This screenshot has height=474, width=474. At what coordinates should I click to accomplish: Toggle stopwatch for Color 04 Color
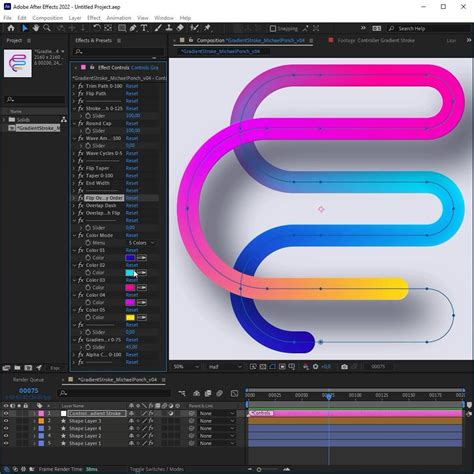point(88,302)
